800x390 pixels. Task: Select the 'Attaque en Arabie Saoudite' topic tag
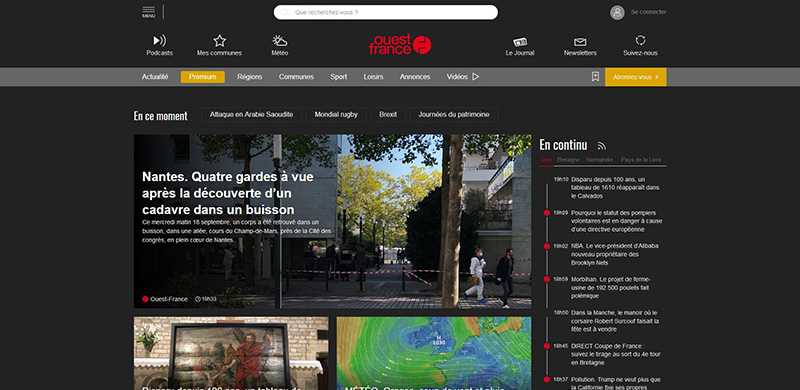(252, 114)
